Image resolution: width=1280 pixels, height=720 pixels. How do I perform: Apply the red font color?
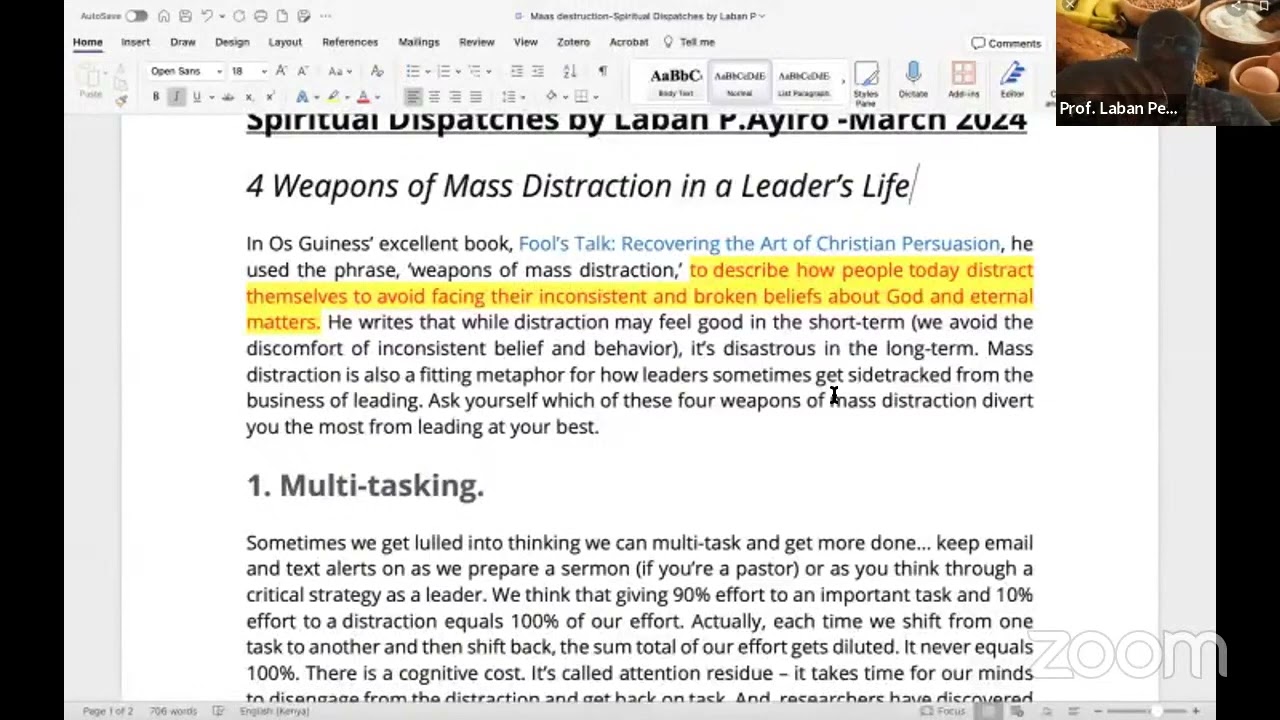click(x=363, y=97)
